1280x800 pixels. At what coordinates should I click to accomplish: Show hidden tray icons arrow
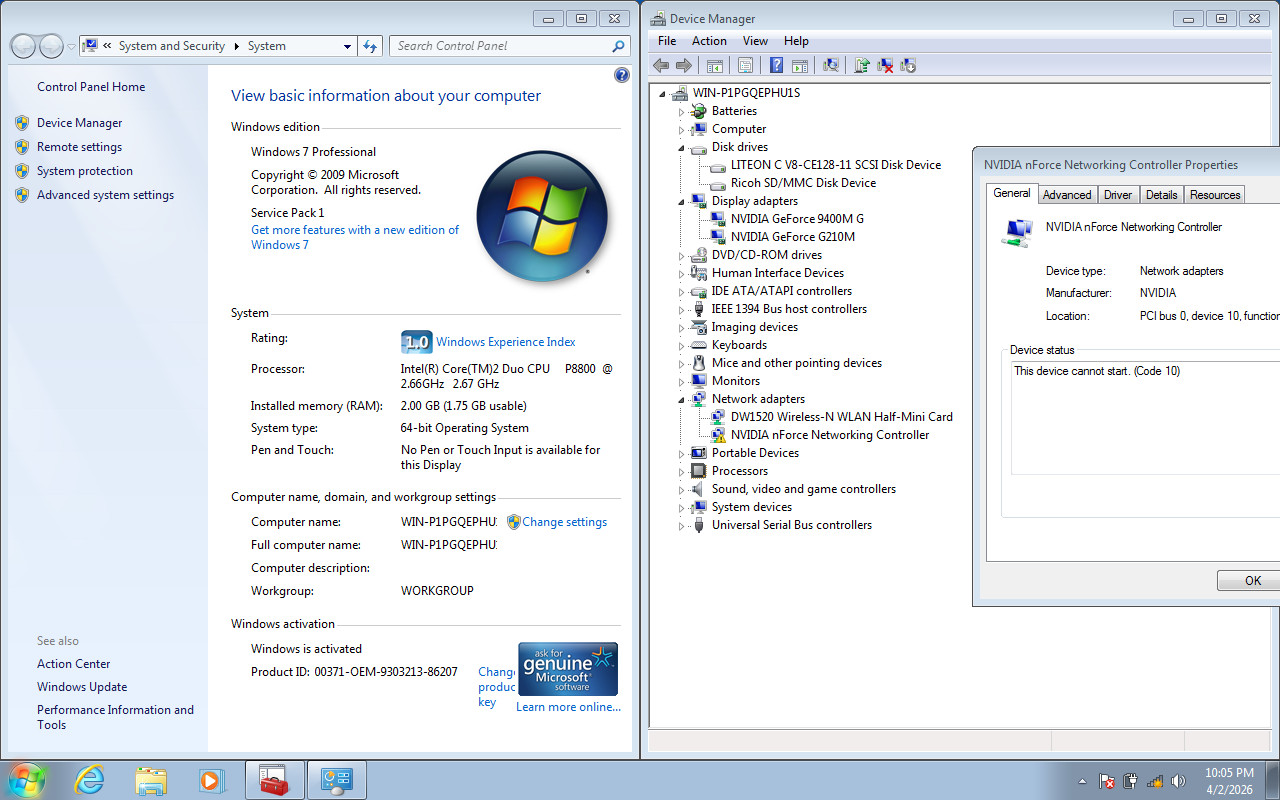1083,781
